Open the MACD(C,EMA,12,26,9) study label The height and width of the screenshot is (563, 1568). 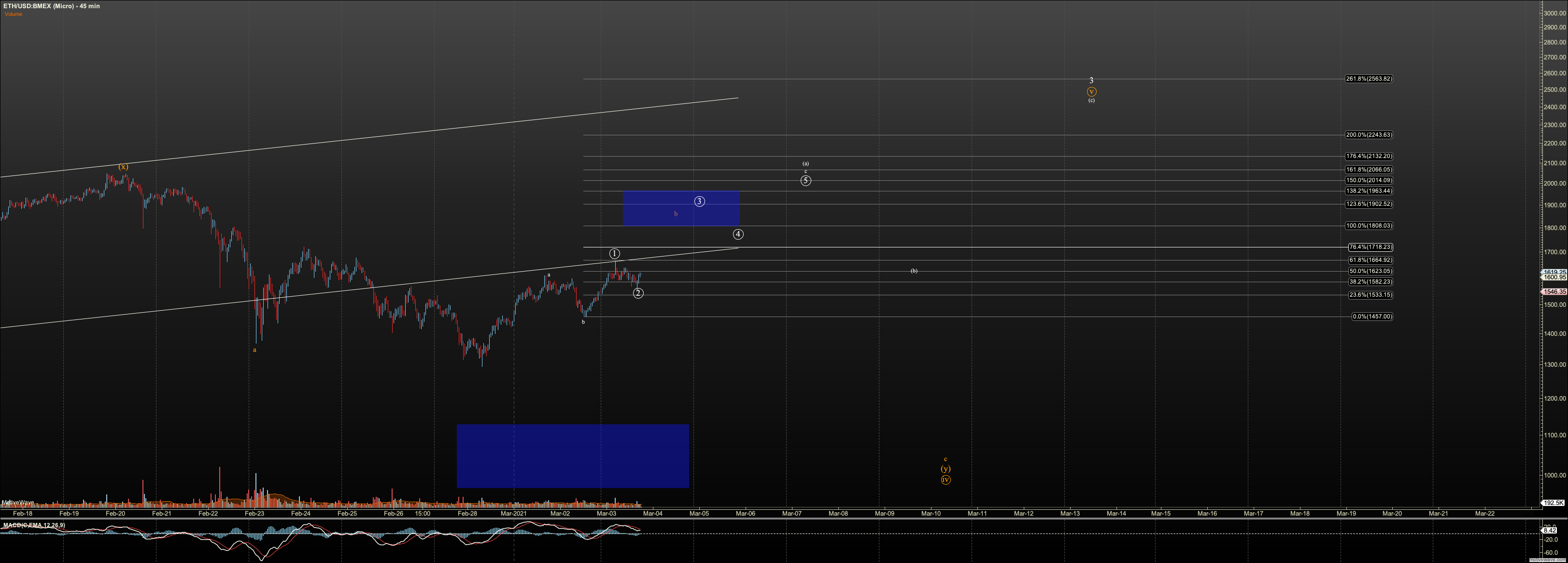(x=34, y=525)
